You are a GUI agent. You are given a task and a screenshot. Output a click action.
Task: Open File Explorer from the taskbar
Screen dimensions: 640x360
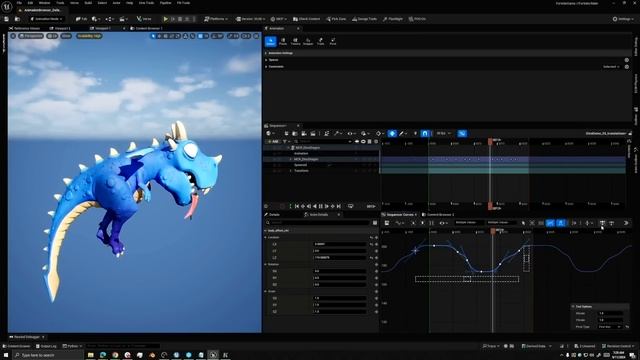(x=91, y=355)
